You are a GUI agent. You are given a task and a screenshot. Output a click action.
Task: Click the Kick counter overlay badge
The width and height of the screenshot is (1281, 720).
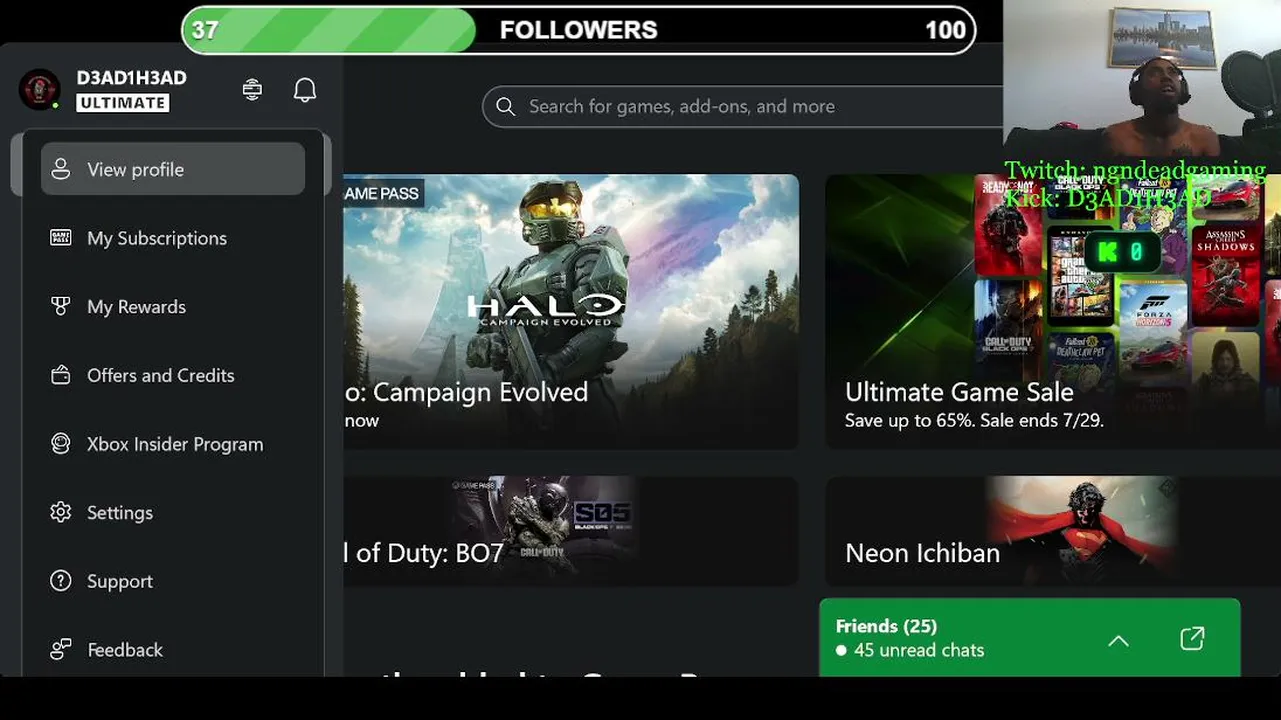[1122, 252]
